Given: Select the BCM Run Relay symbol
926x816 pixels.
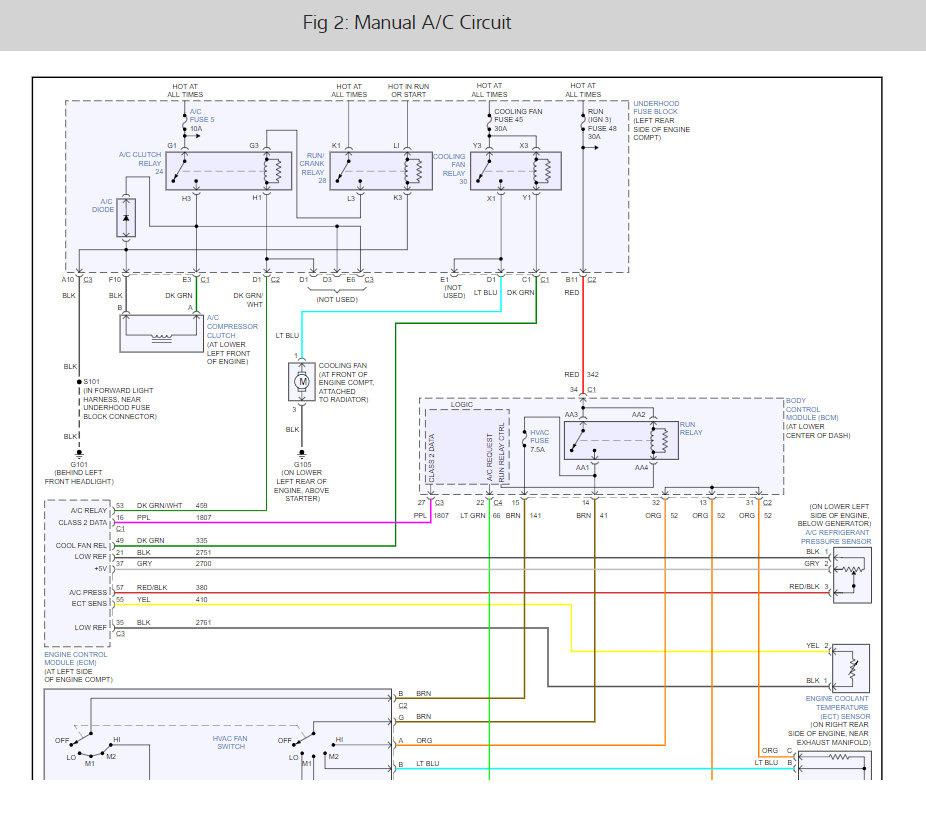Looking at the screenshot, I should click(x=620, y=439).
